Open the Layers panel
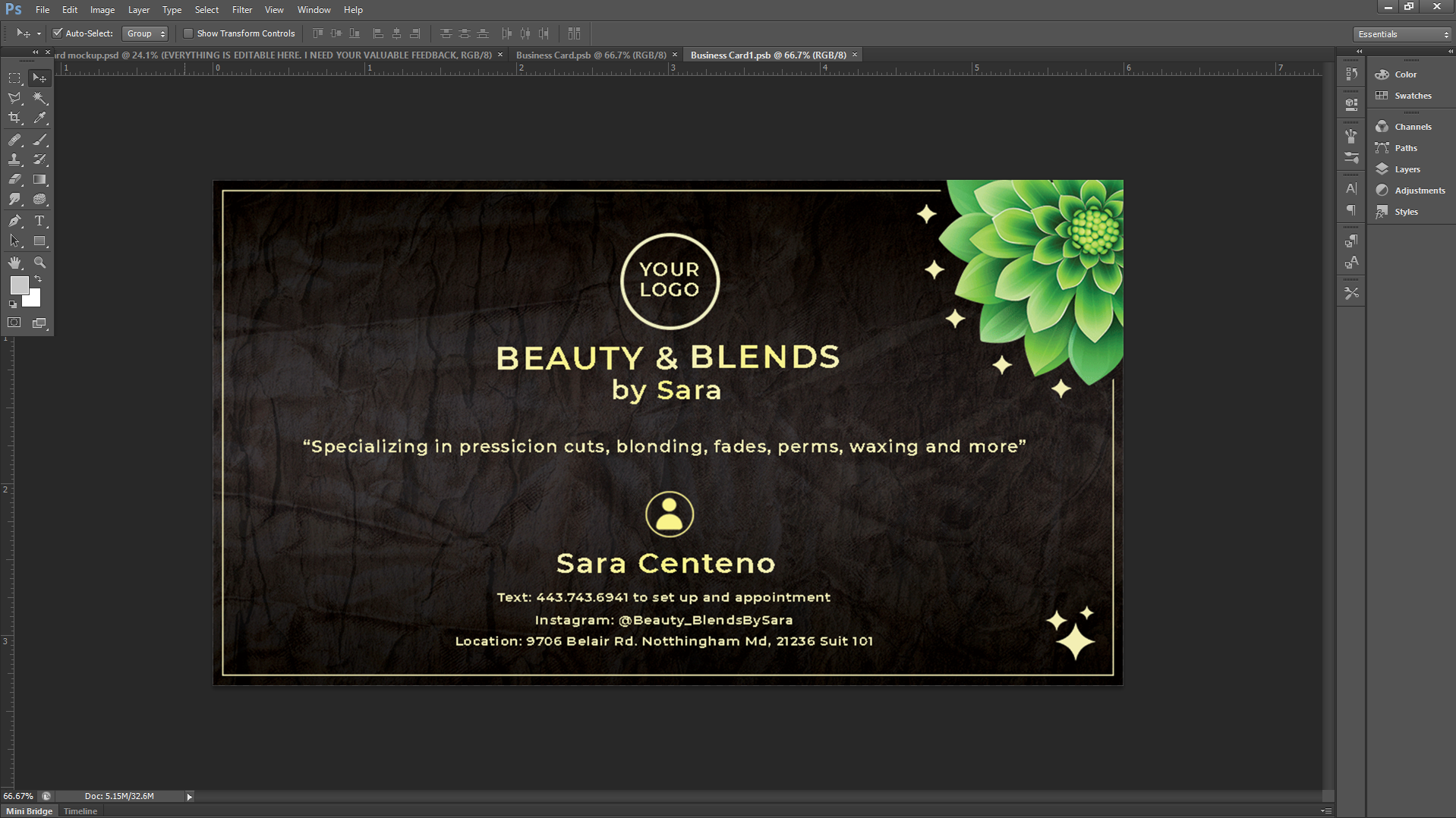Viewport: 1456px width, 818px height. click(x=1407, y=169)
